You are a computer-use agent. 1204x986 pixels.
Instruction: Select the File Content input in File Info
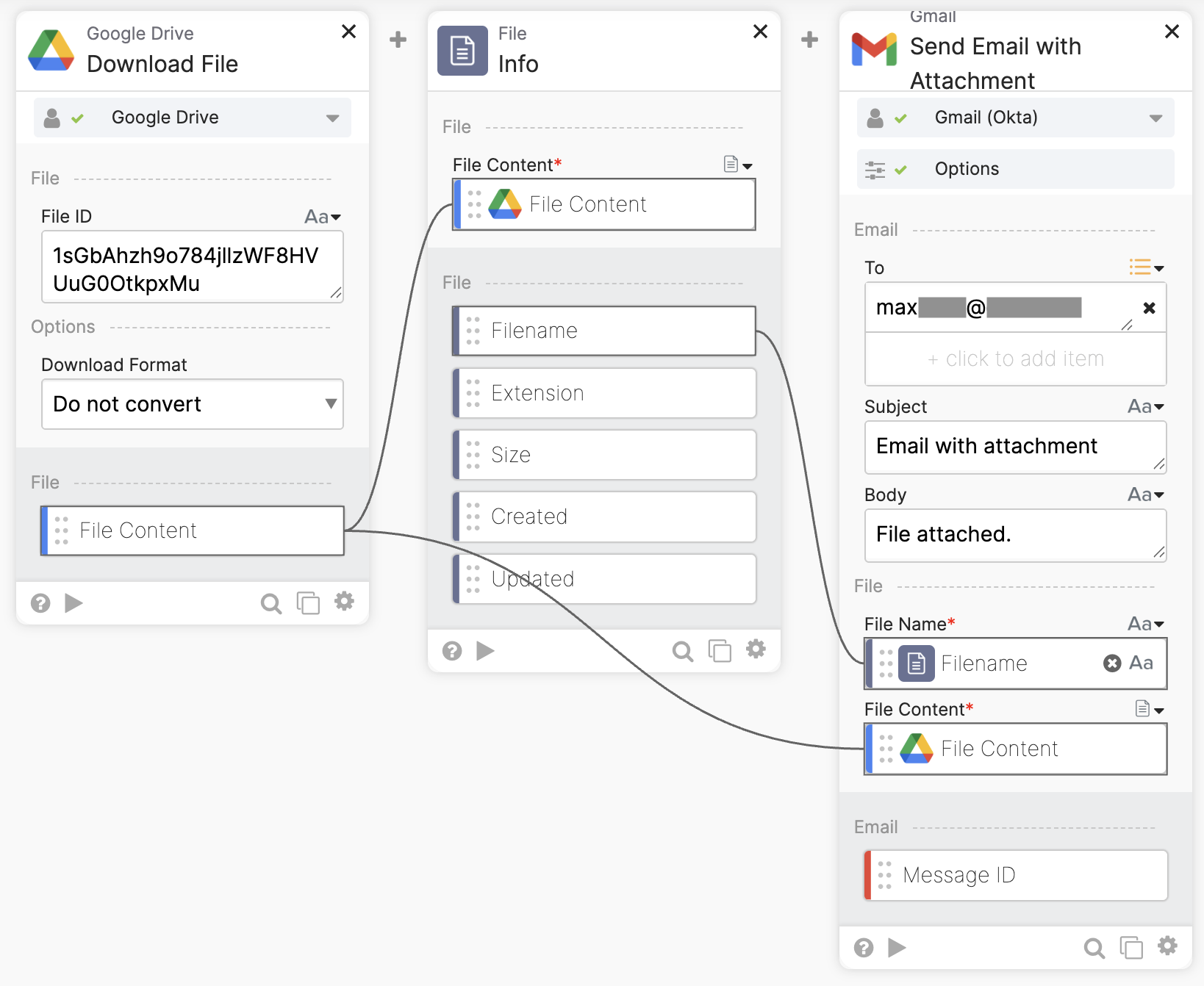coord(604,204)
